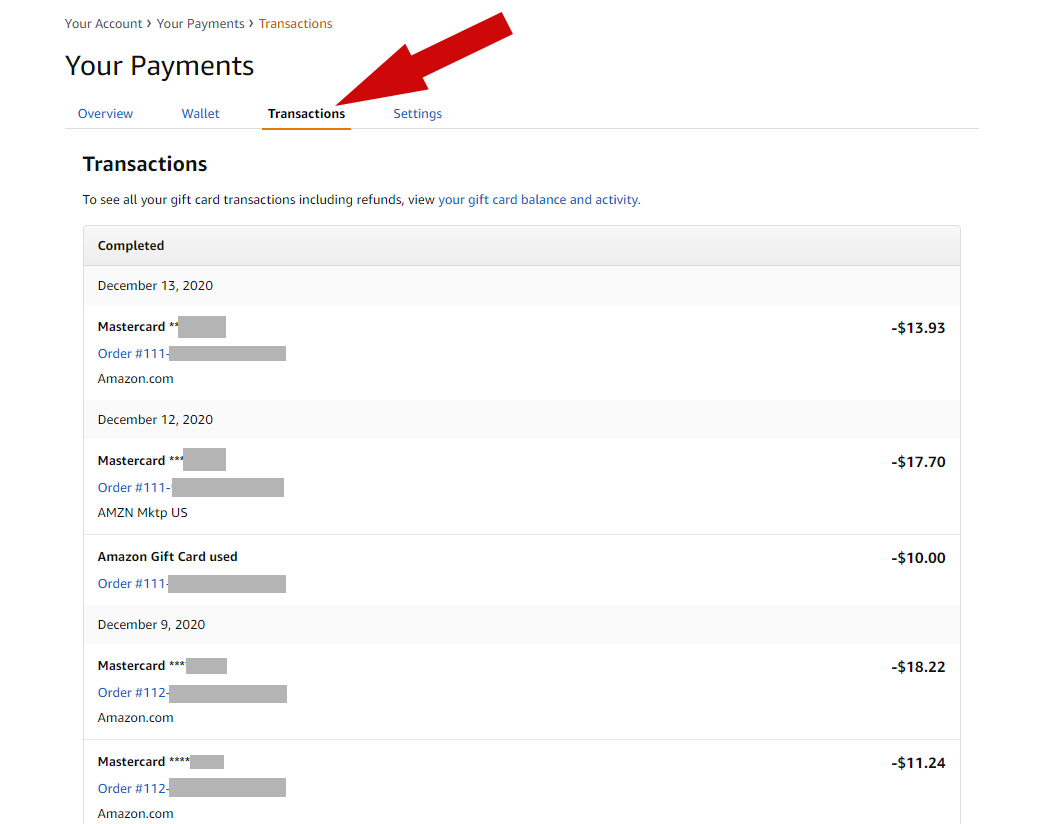Switch to the Overview tab
The image size is (1041, 824).
click(105, 113)
